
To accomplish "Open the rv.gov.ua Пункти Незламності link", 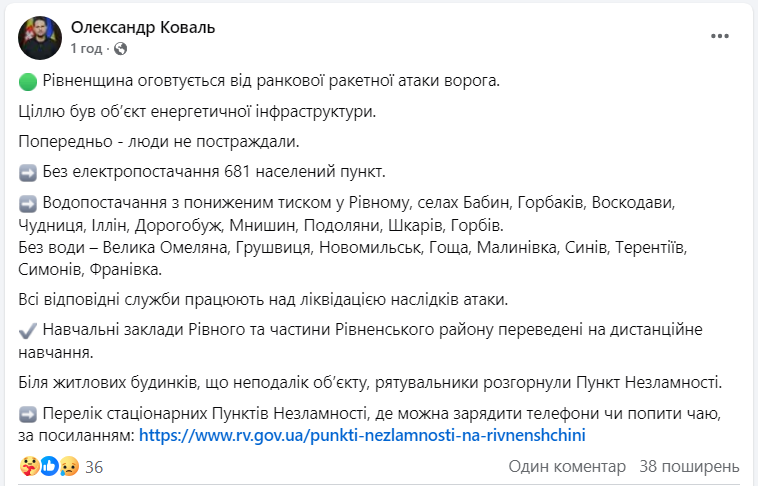I will [360, 435].
